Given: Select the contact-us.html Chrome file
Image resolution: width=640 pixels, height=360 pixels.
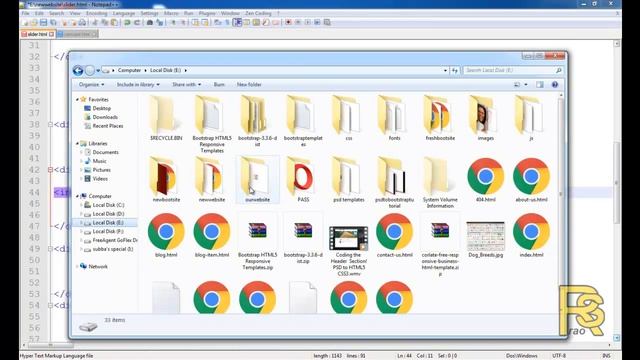Looking at the screenshot, I should pos(394,235).
